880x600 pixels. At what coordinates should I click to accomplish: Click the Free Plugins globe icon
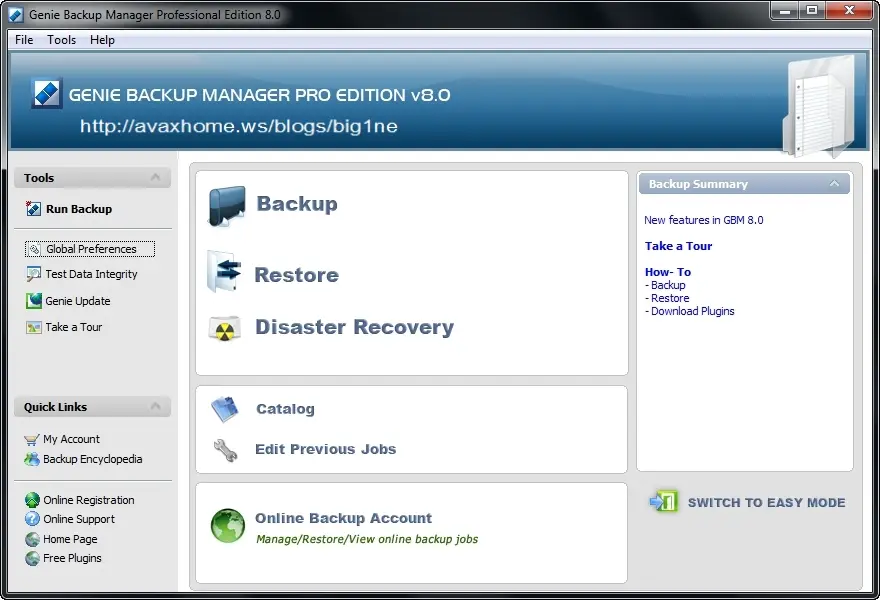pos(33,558)
